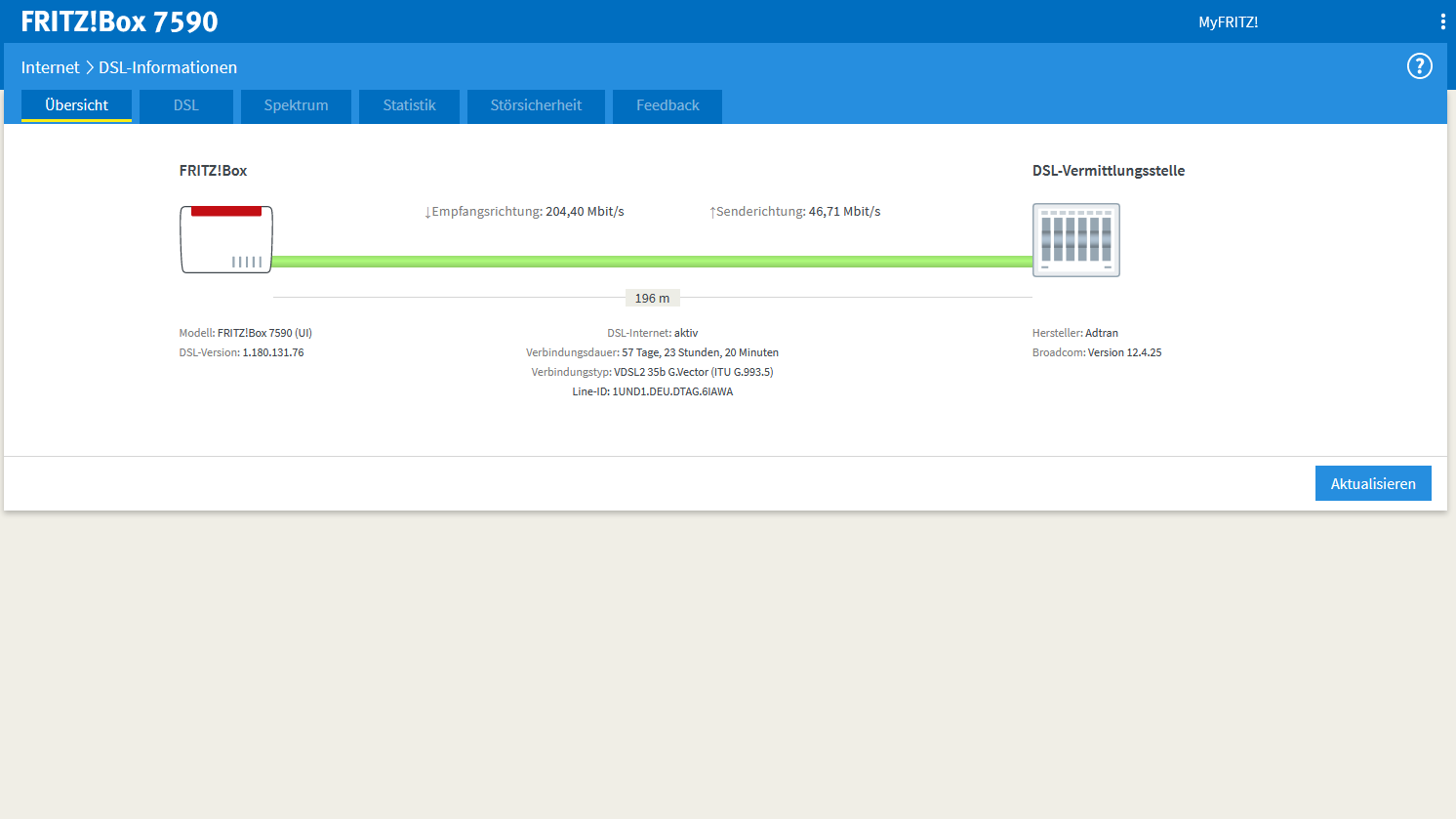This screenshot has width=1456, height=819.
Task: Click the DSL-Internet aktiv status
Action: 652,333
